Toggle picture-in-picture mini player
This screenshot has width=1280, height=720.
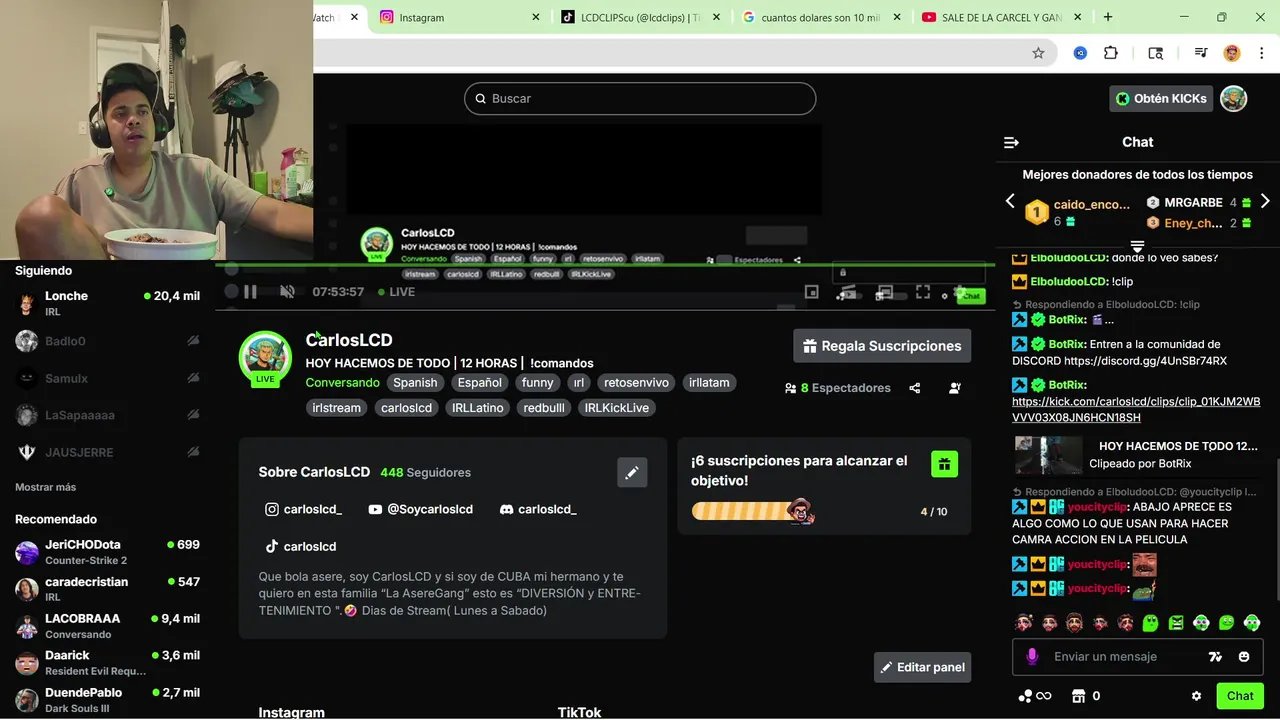[x=811, y=292]
